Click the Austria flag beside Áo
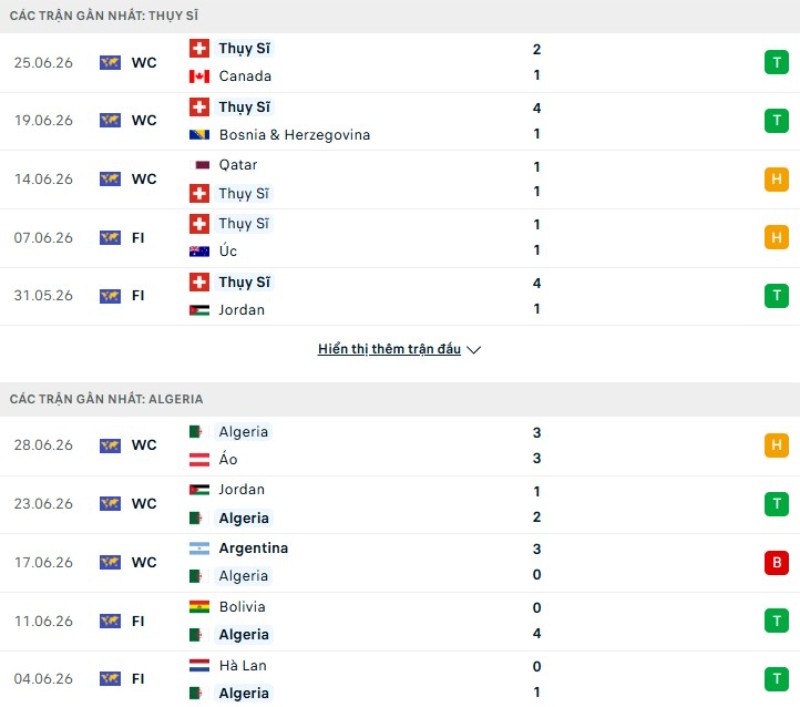Viewport: 800px width, 707px height. (x=199, y=460)
